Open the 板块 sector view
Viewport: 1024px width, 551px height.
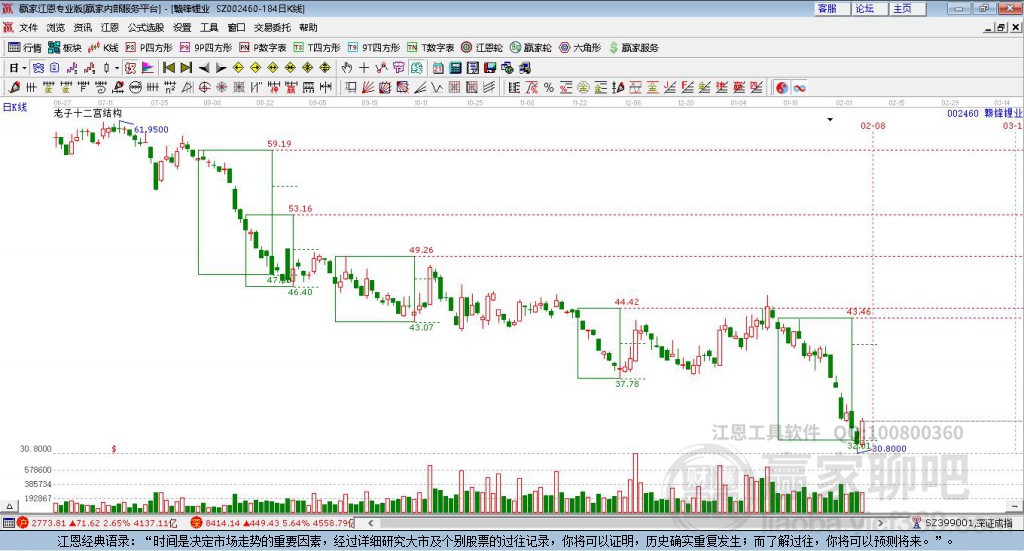(65, 48)
